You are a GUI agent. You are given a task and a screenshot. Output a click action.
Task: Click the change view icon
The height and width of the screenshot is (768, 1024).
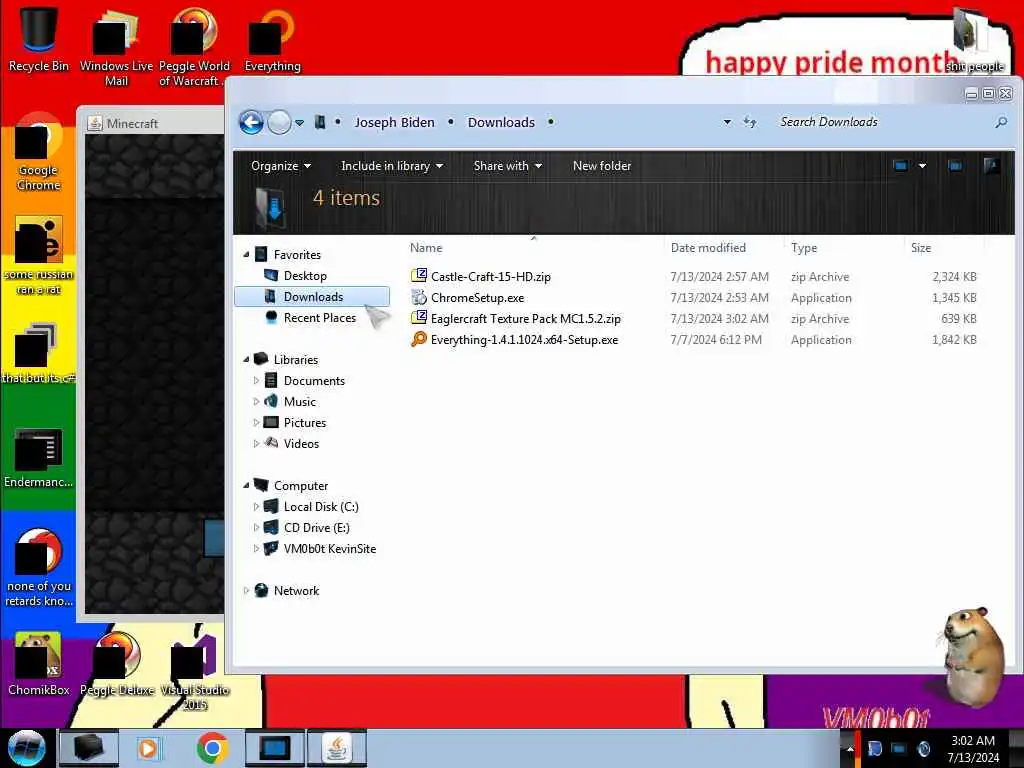[x=901, y=166]
